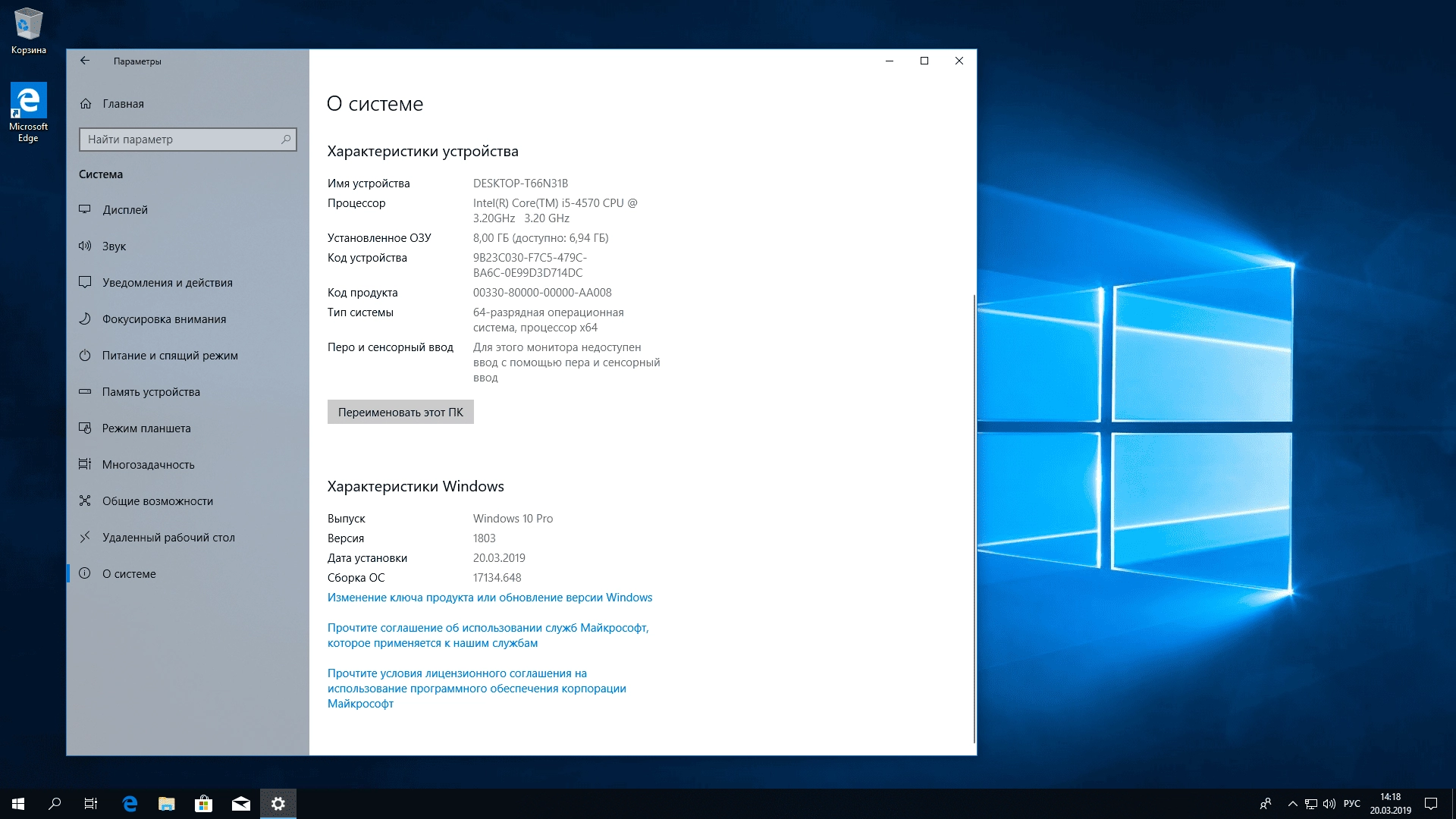Select the Звук speaker icon
This screenshot has height=819, width=1456.
85,246
